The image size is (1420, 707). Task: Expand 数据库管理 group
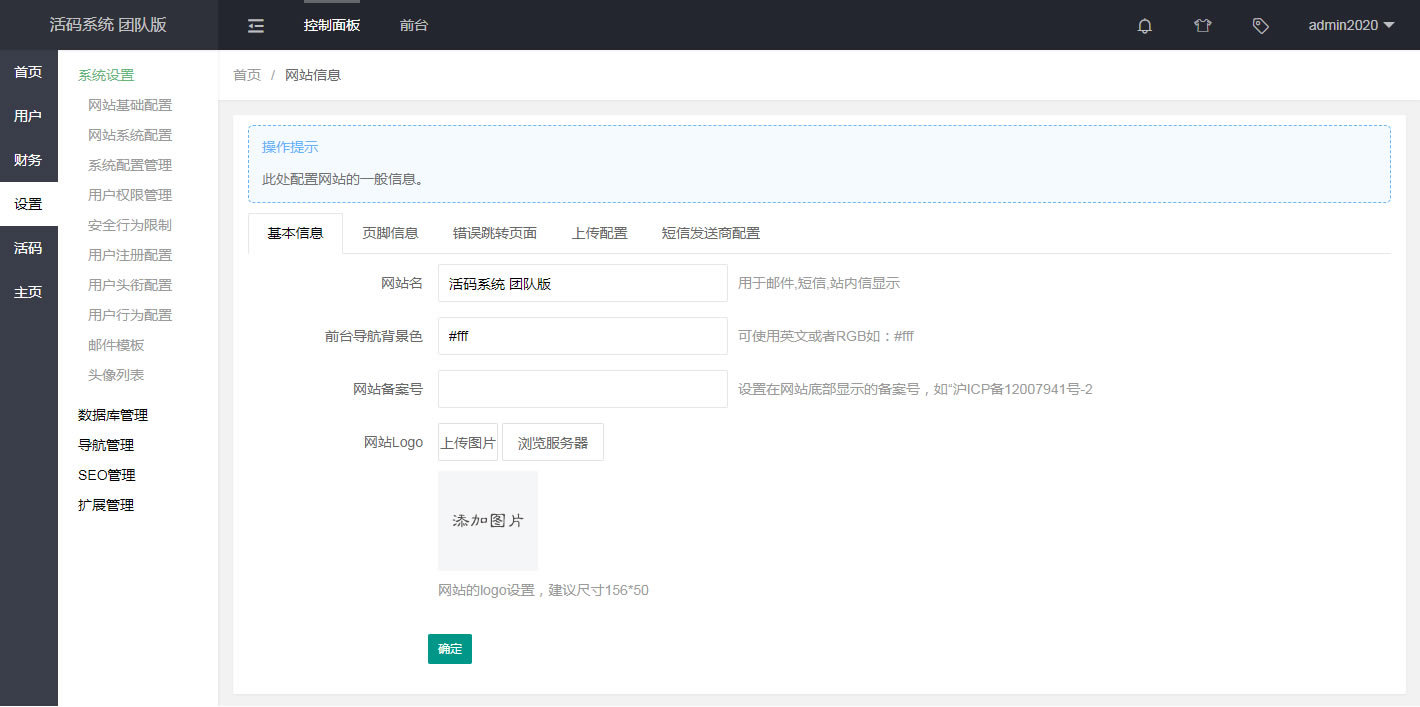(113, 415)
